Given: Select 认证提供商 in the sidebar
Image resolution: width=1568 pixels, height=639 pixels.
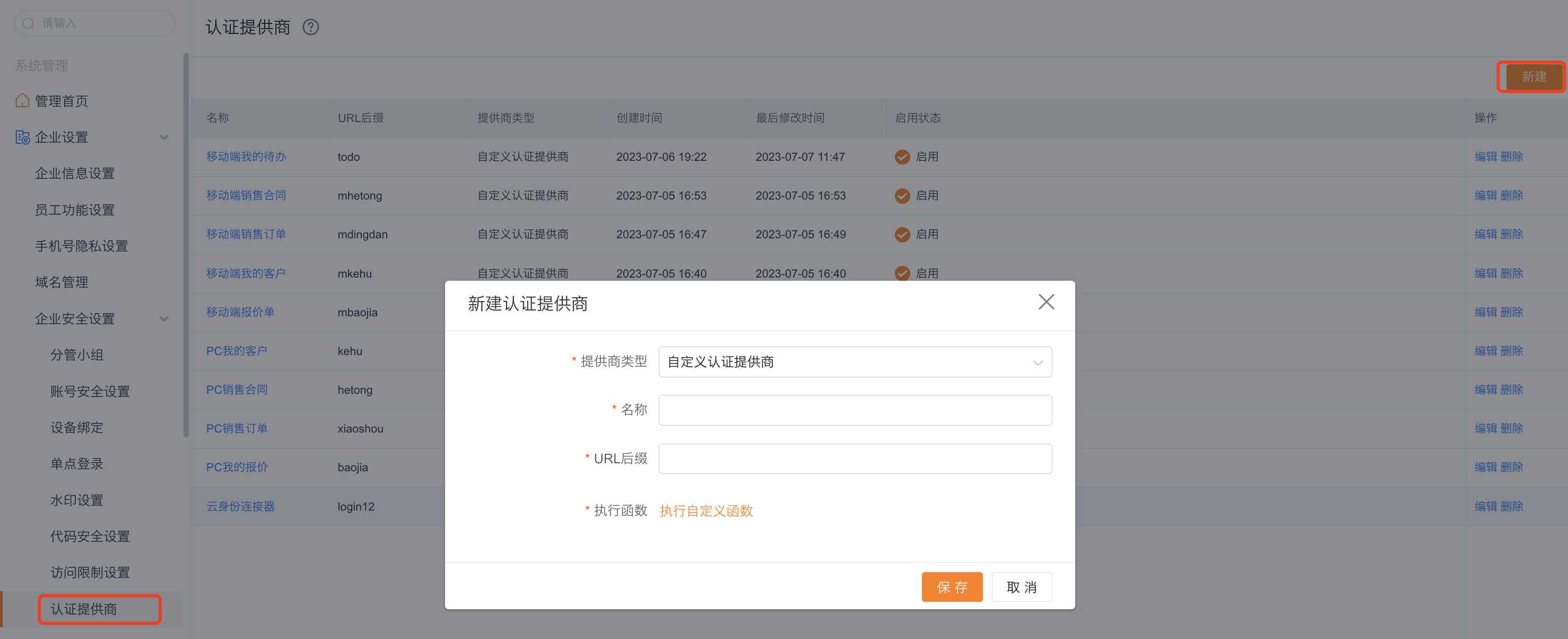Looking at the screenshot, I should point(83,609).
